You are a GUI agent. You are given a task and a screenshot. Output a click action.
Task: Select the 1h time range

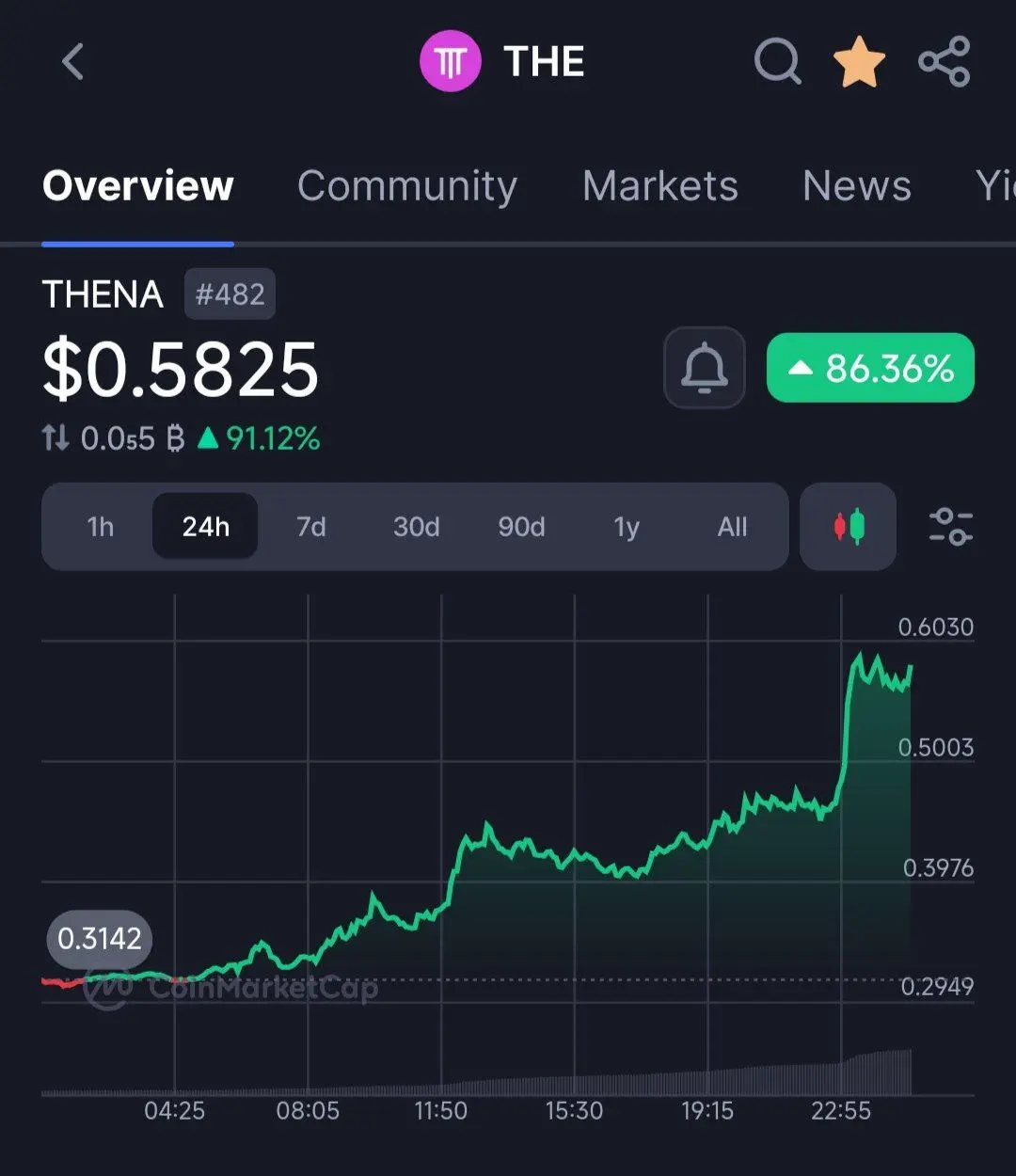pos(101,527)
